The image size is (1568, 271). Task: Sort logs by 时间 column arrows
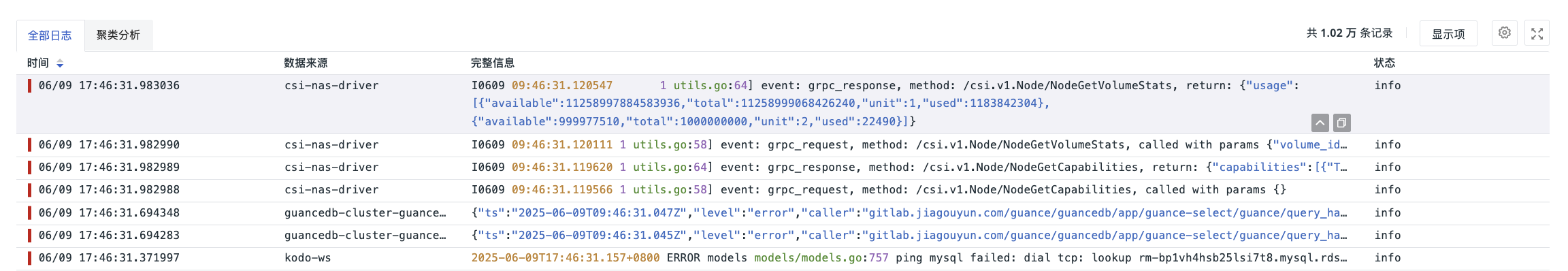60,63
